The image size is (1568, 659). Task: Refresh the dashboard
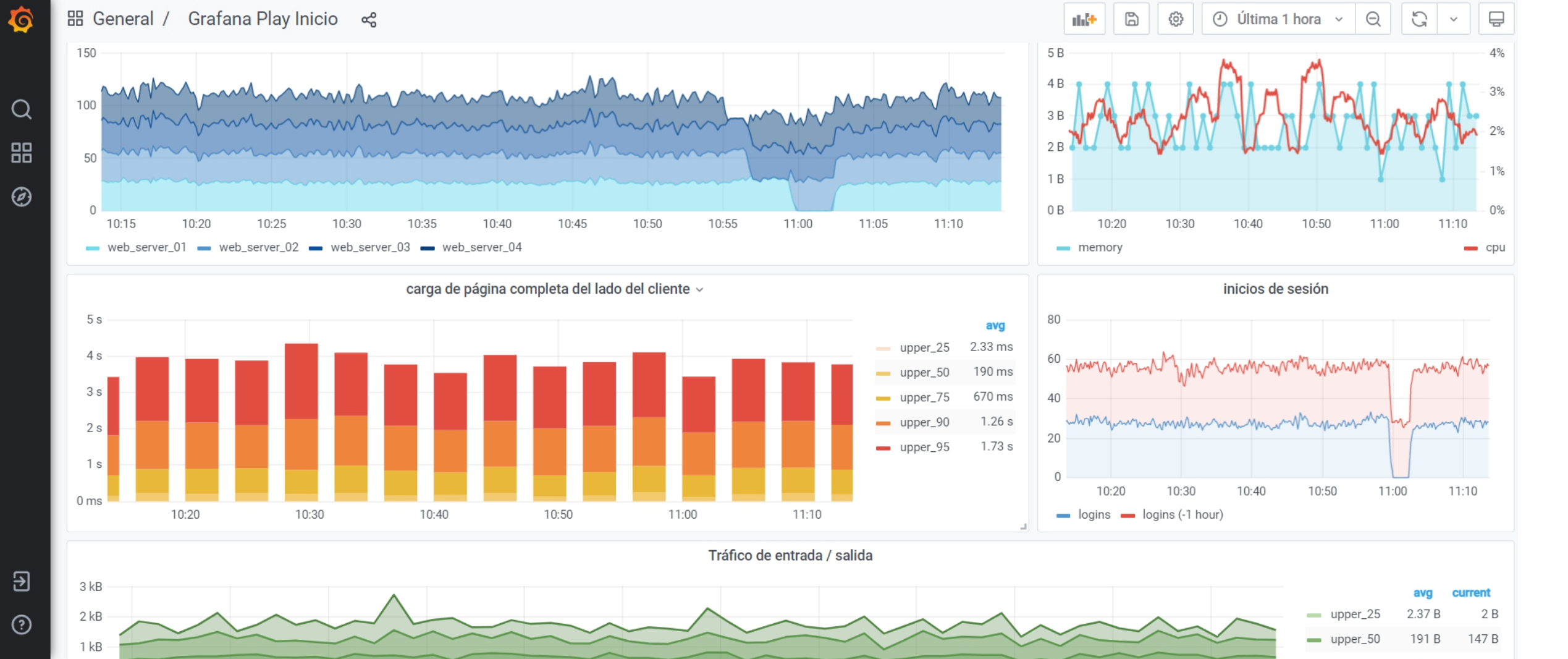pyautogui.click(x=1419, y=19)
